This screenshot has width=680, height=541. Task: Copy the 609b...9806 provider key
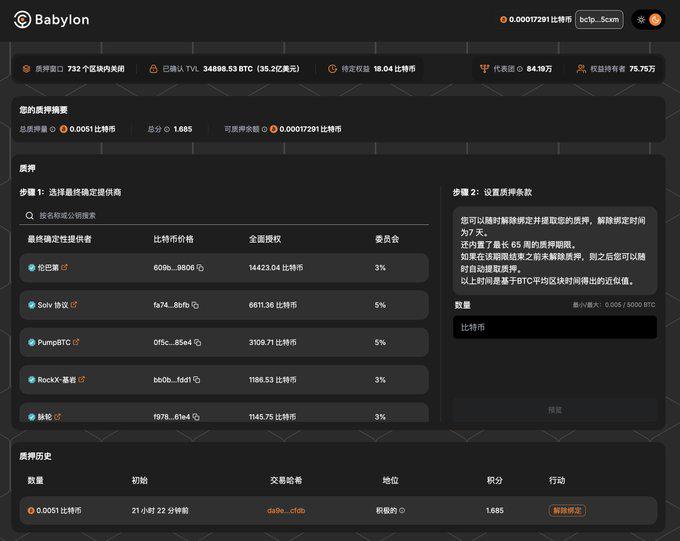click(x=200, y=268)
